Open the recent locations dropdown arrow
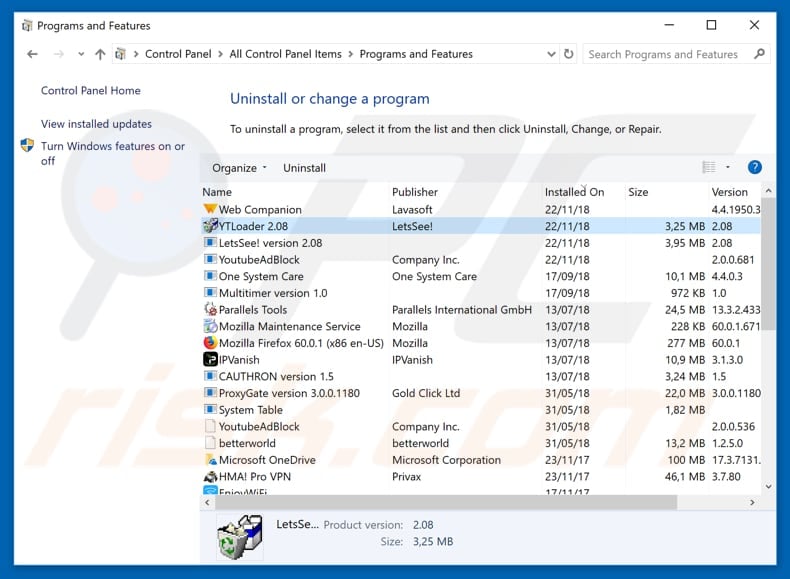This screenshot has width=790, height=579. (x=81, y=54)
